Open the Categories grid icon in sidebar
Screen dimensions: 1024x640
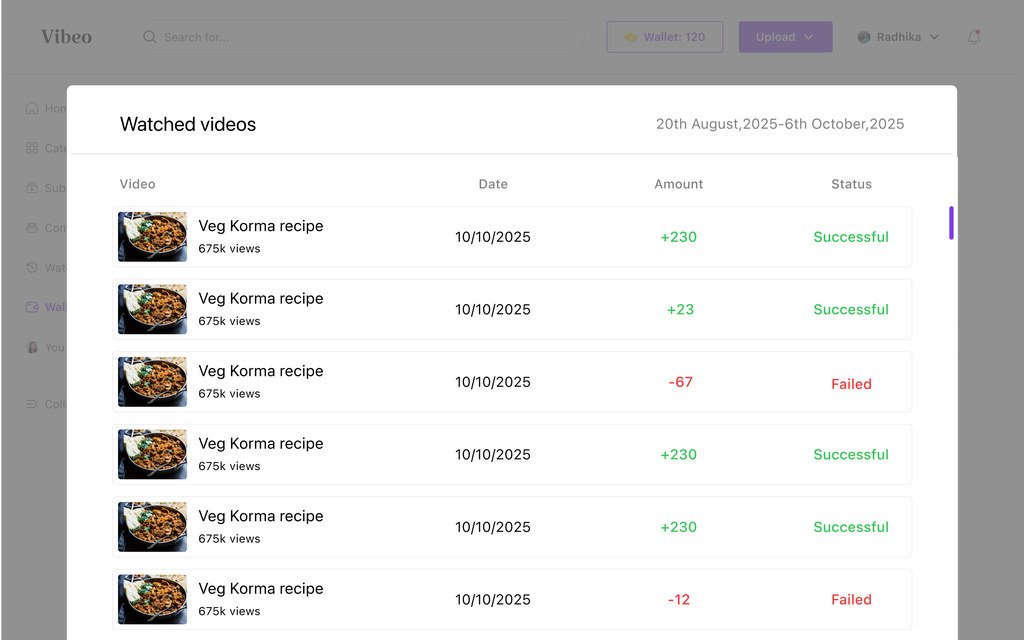pyautogui.click(x=31, y=148)
